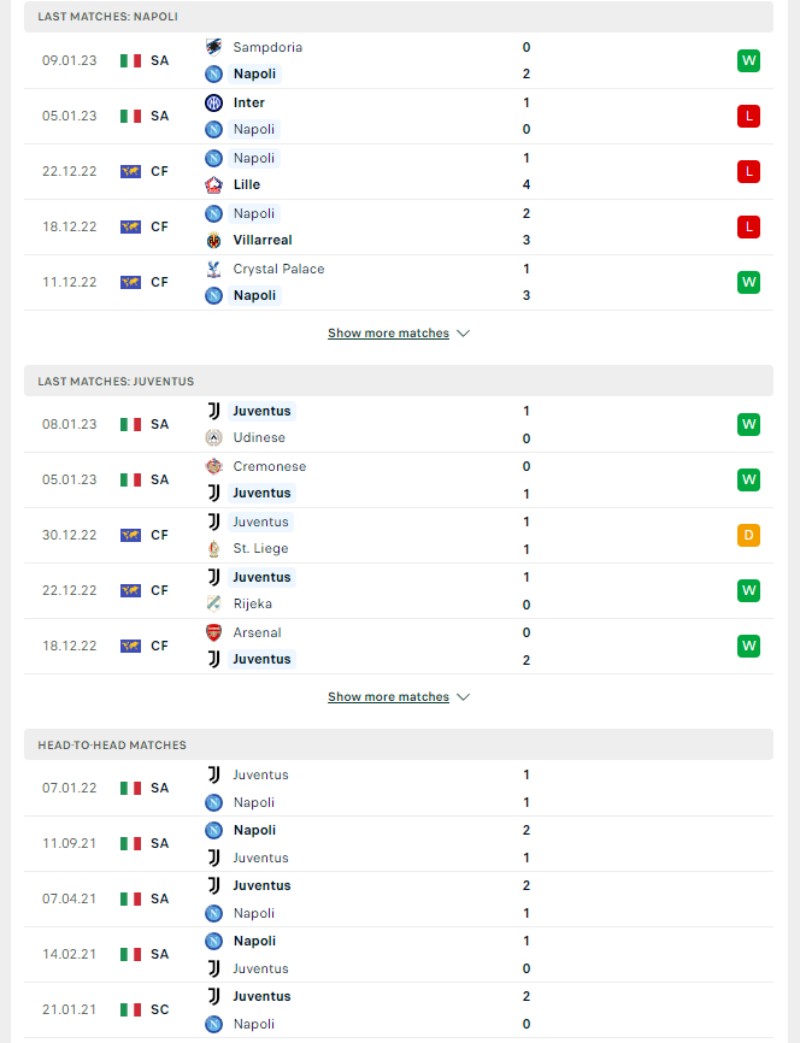Open the 21.01.21 SC head-to-head match row

(398, 1010)
